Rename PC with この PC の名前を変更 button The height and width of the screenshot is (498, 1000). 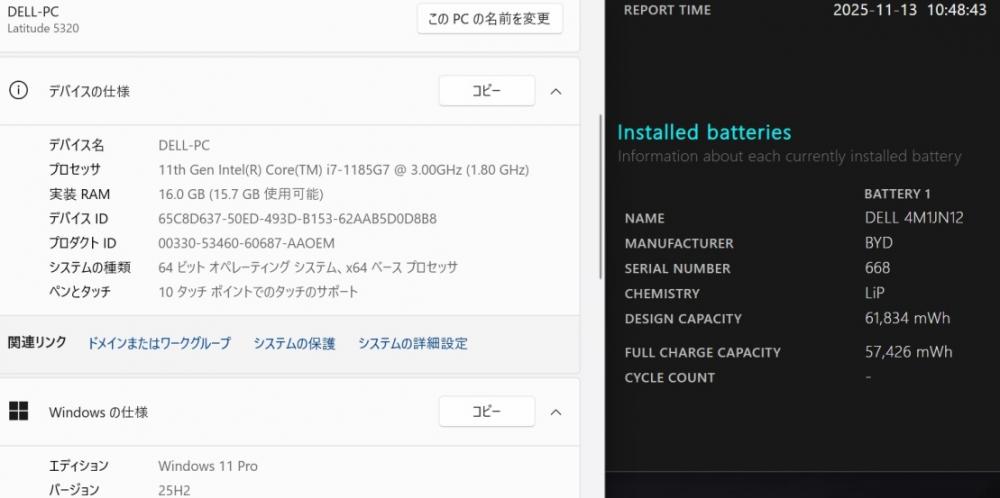[x=490, y=18]
